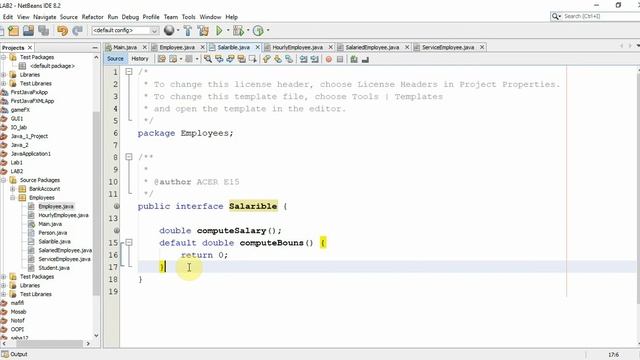This screenshot has width=640, height=360.
Task: Switch to the SalariedEmployee.java tab
Action: (x=372, y=47)
